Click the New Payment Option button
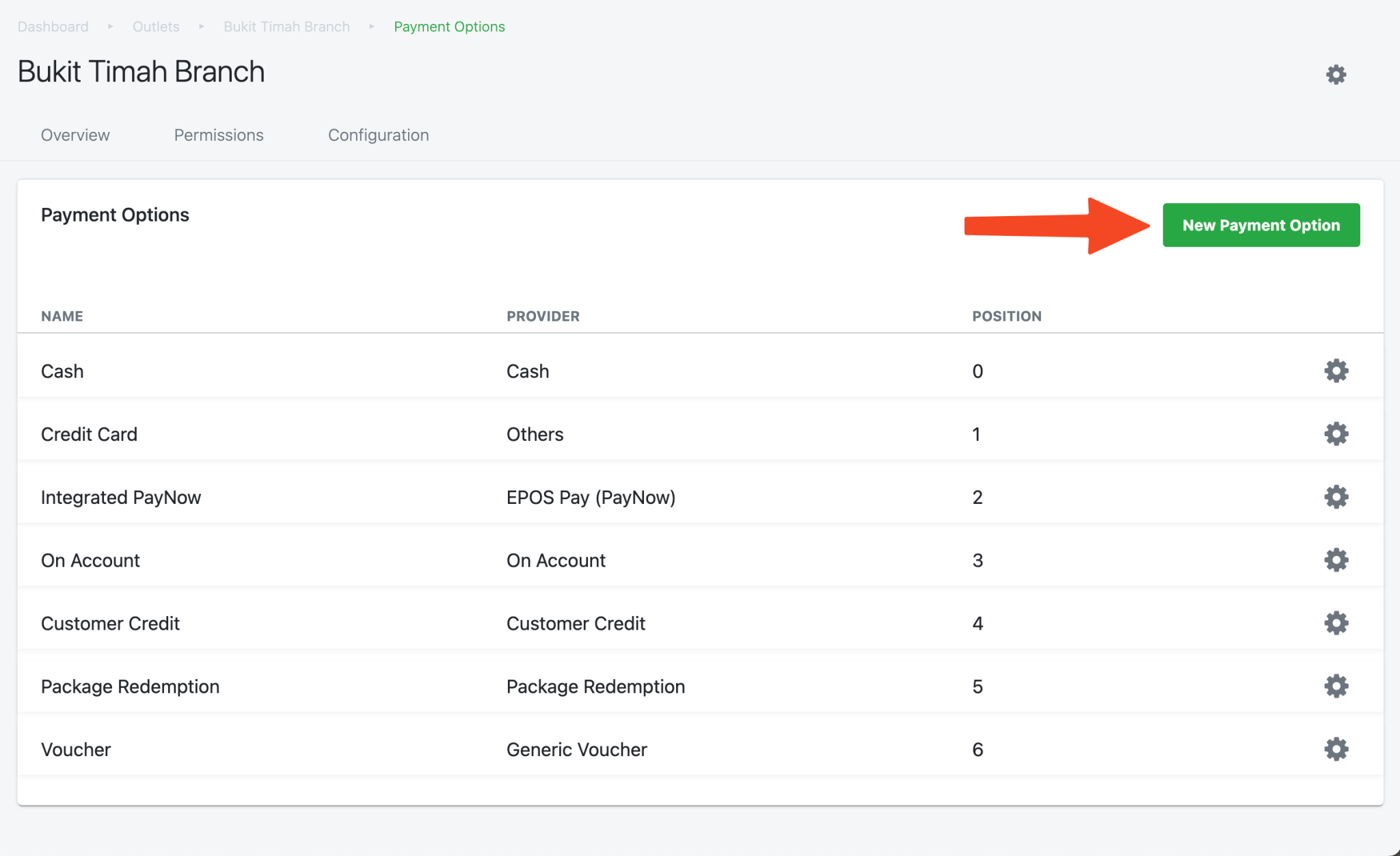This screenshot has width=1400, height=856. pos(1261,225)
